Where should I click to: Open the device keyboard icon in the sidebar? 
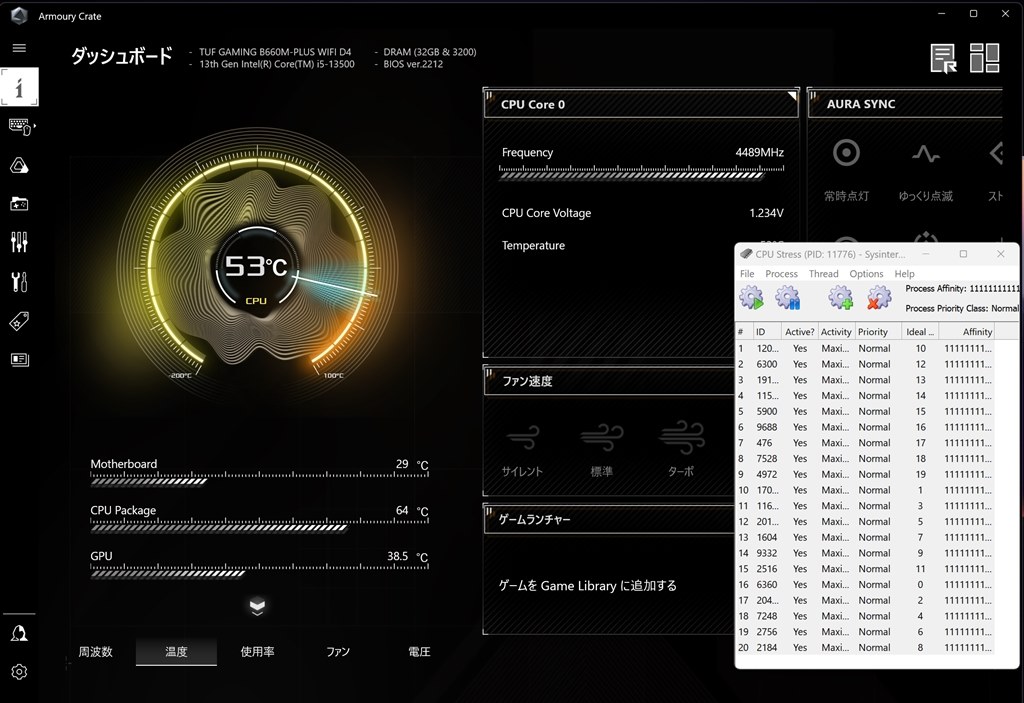(x=20, y=126)
